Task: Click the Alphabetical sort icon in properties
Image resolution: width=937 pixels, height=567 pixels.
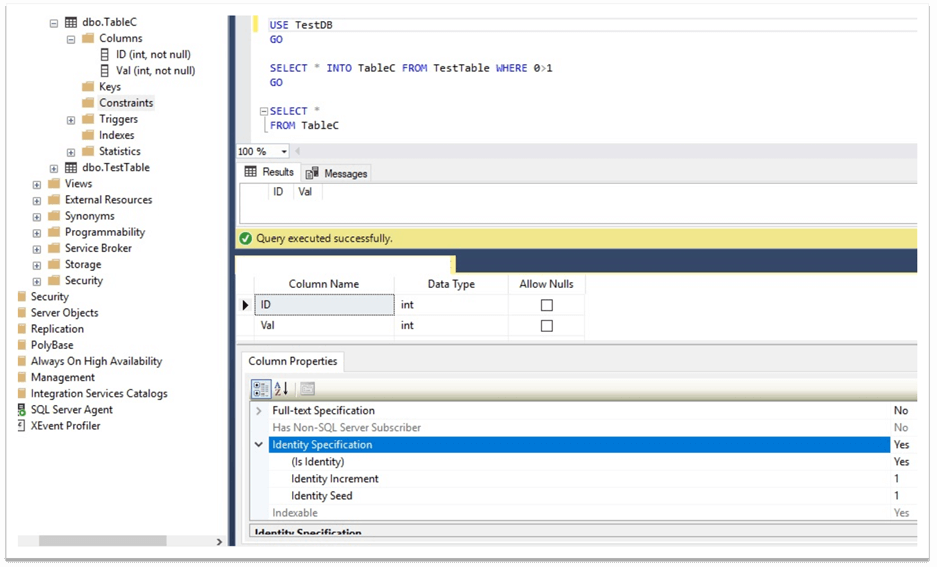Action: pos(281,389)
